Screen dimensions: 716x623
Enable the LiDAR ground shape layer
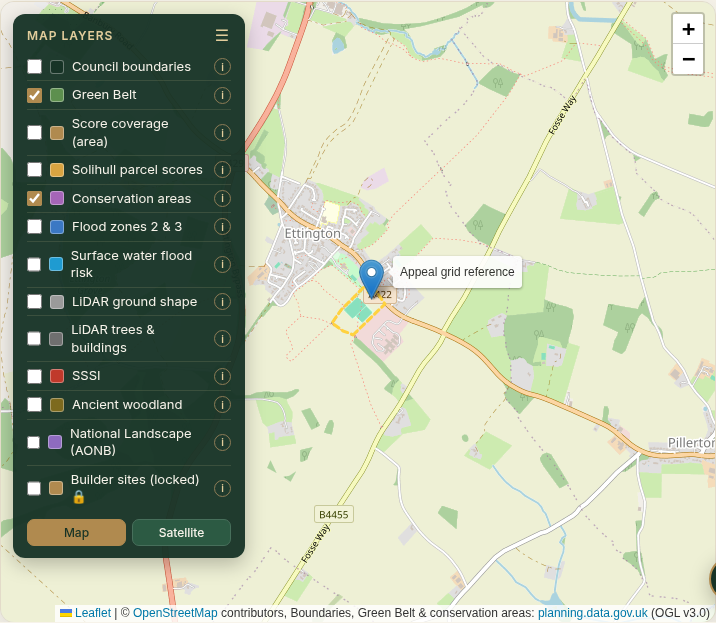click(34, 301)
